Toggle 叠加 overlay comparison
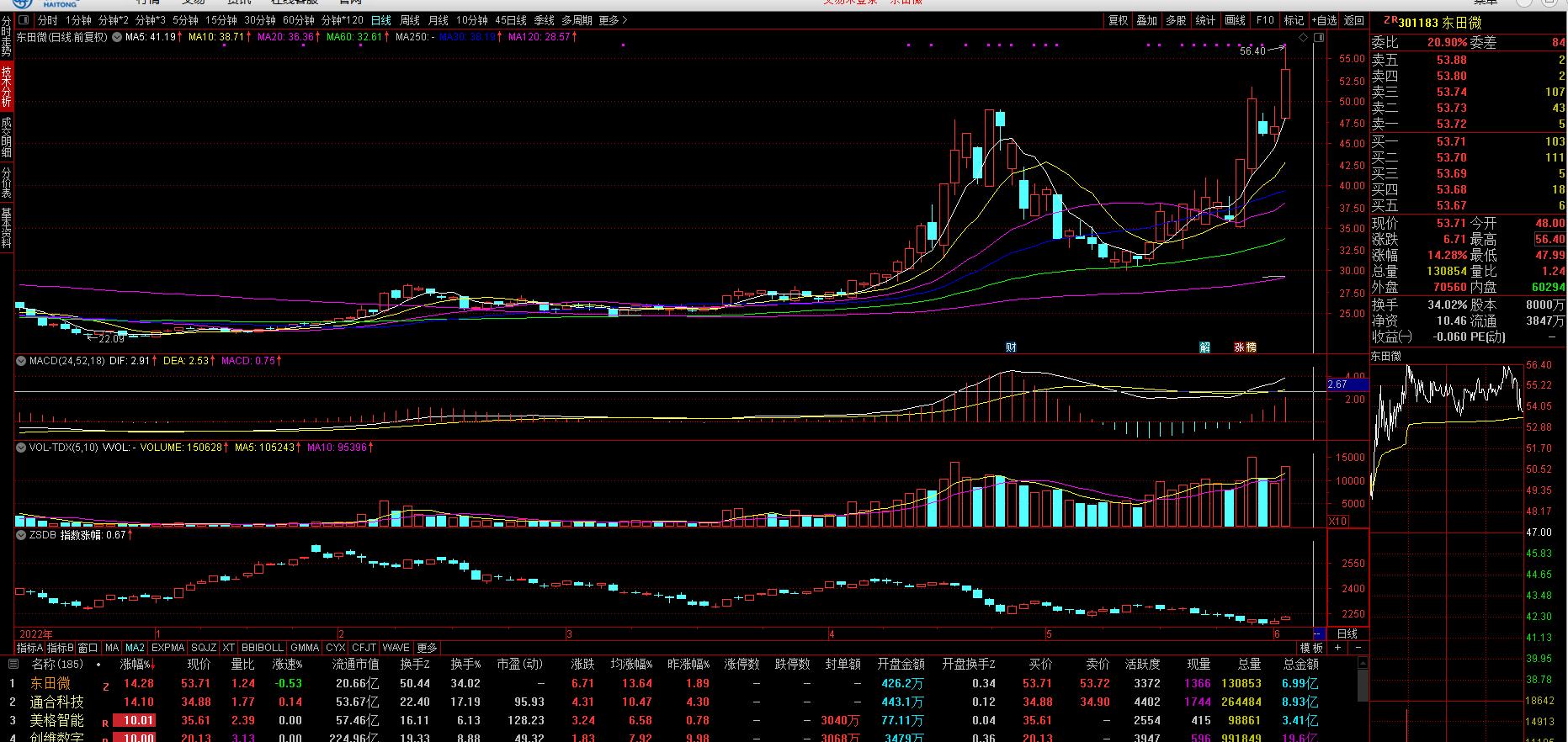Image resolution: width=1568 pixels, height=742 pixels. (1146, 20)
